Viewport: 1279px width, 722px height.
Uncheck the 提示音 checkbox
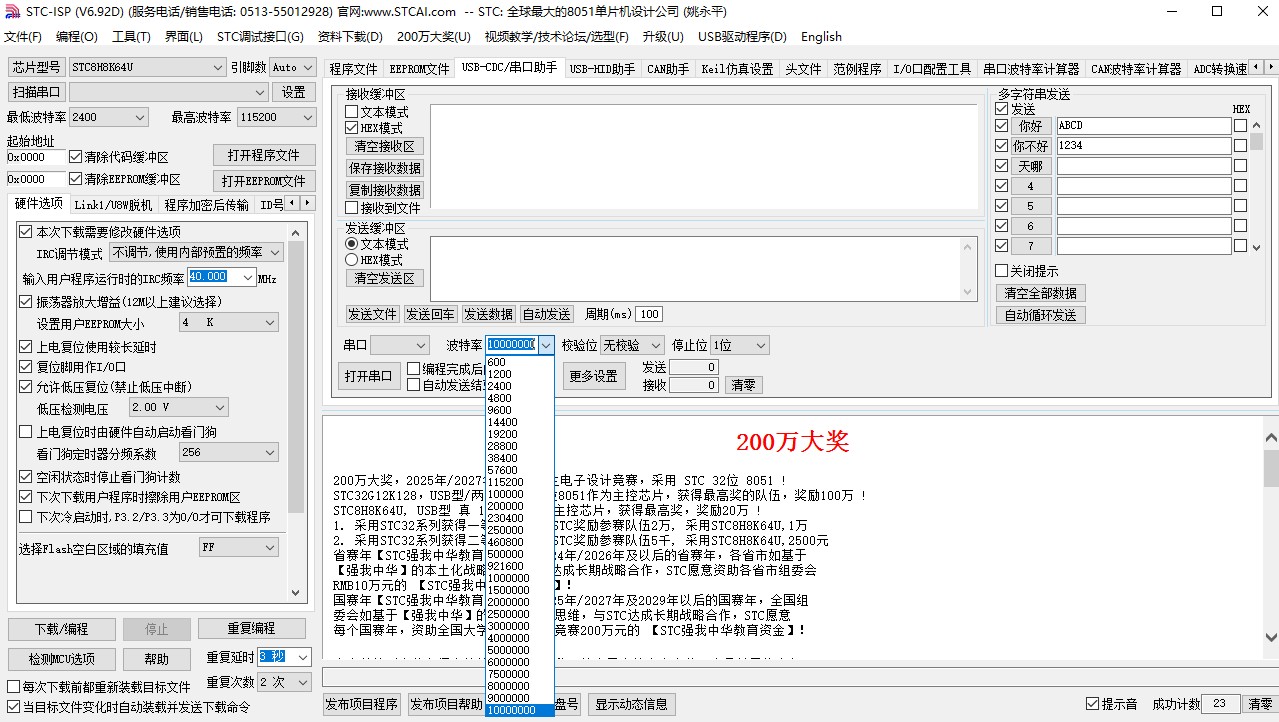[x=1092, y=704]
